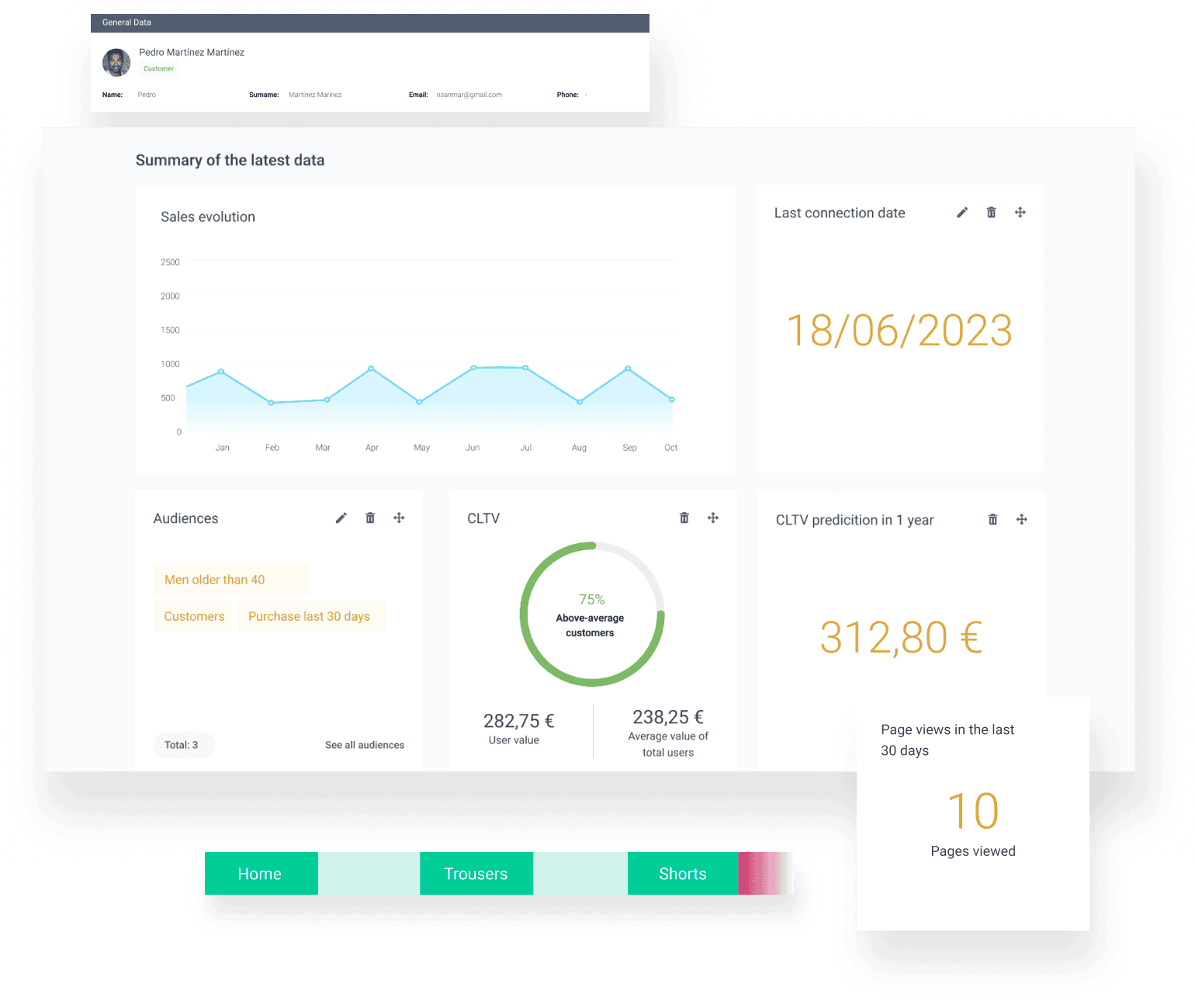Click the 2500 y-axis label
The width and height of the screenshot is (1195, 1008).
coord(170,262)
